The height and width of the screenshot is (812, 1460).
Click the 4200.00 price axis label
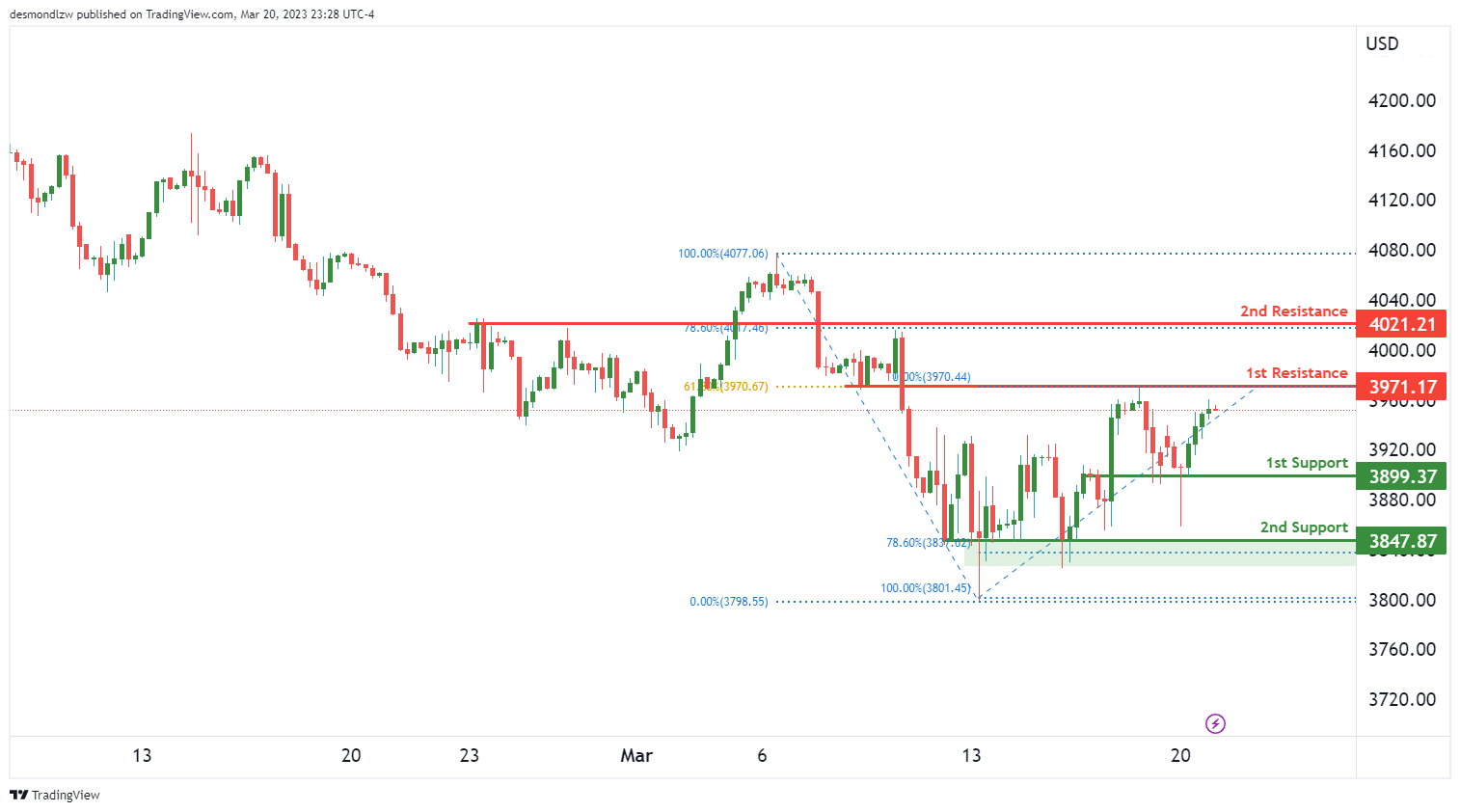pos(1402,100)
